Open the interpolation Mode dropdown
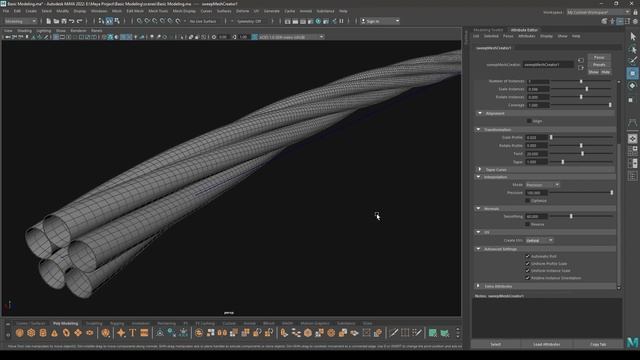The image size is (640, 360). point(542,185)
